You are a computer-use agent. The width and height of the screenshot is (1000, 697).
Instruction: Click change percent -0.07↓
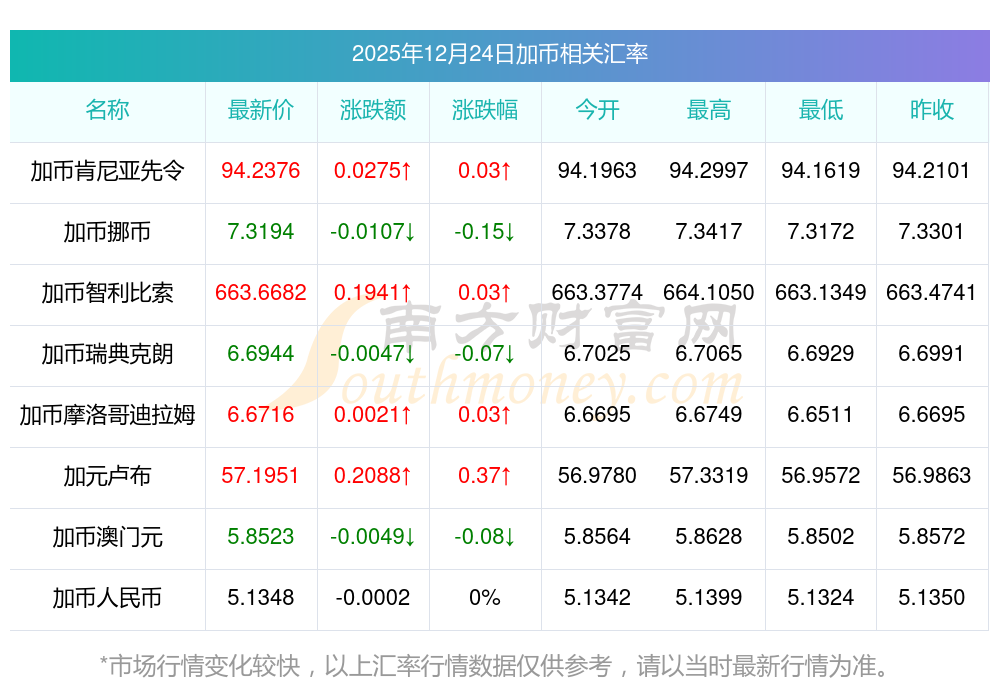point(485,353)
